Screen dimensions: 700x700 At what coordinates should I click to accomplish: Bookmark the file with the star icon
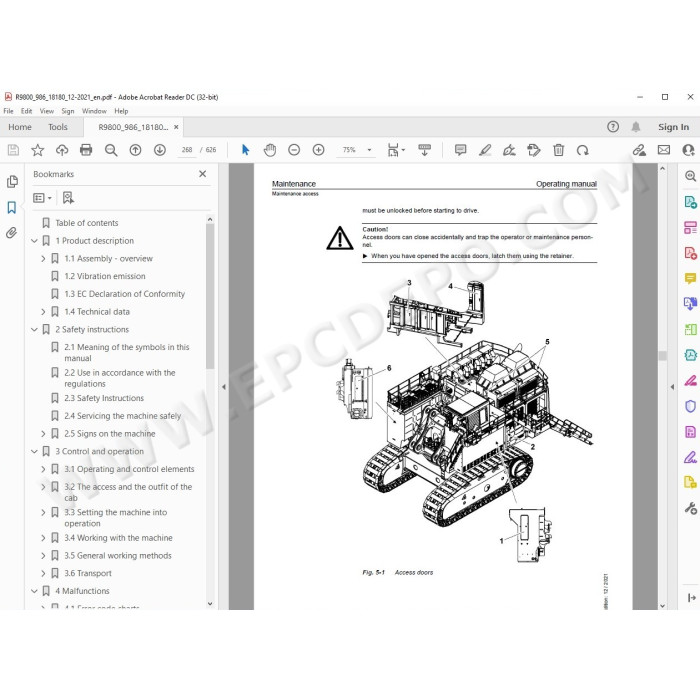point(38,150)
